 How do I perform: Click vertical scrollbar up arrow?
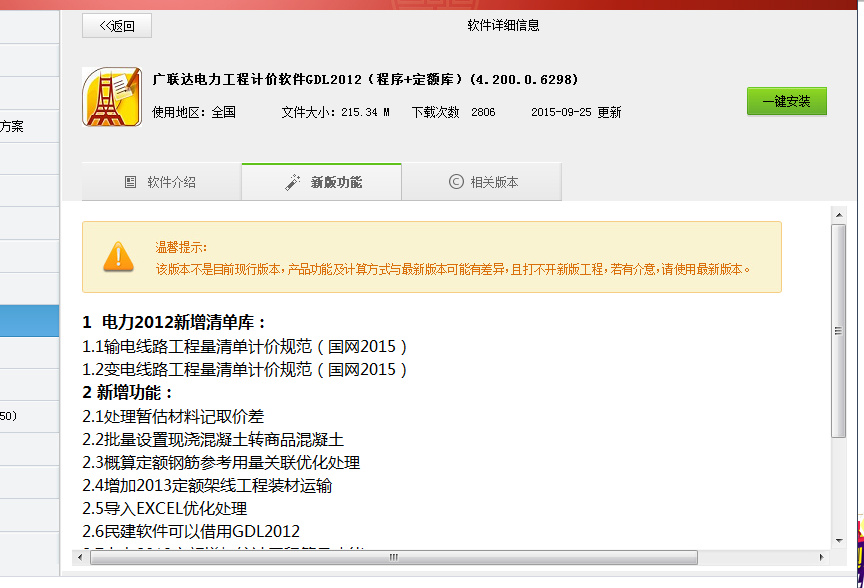(839, 215)
